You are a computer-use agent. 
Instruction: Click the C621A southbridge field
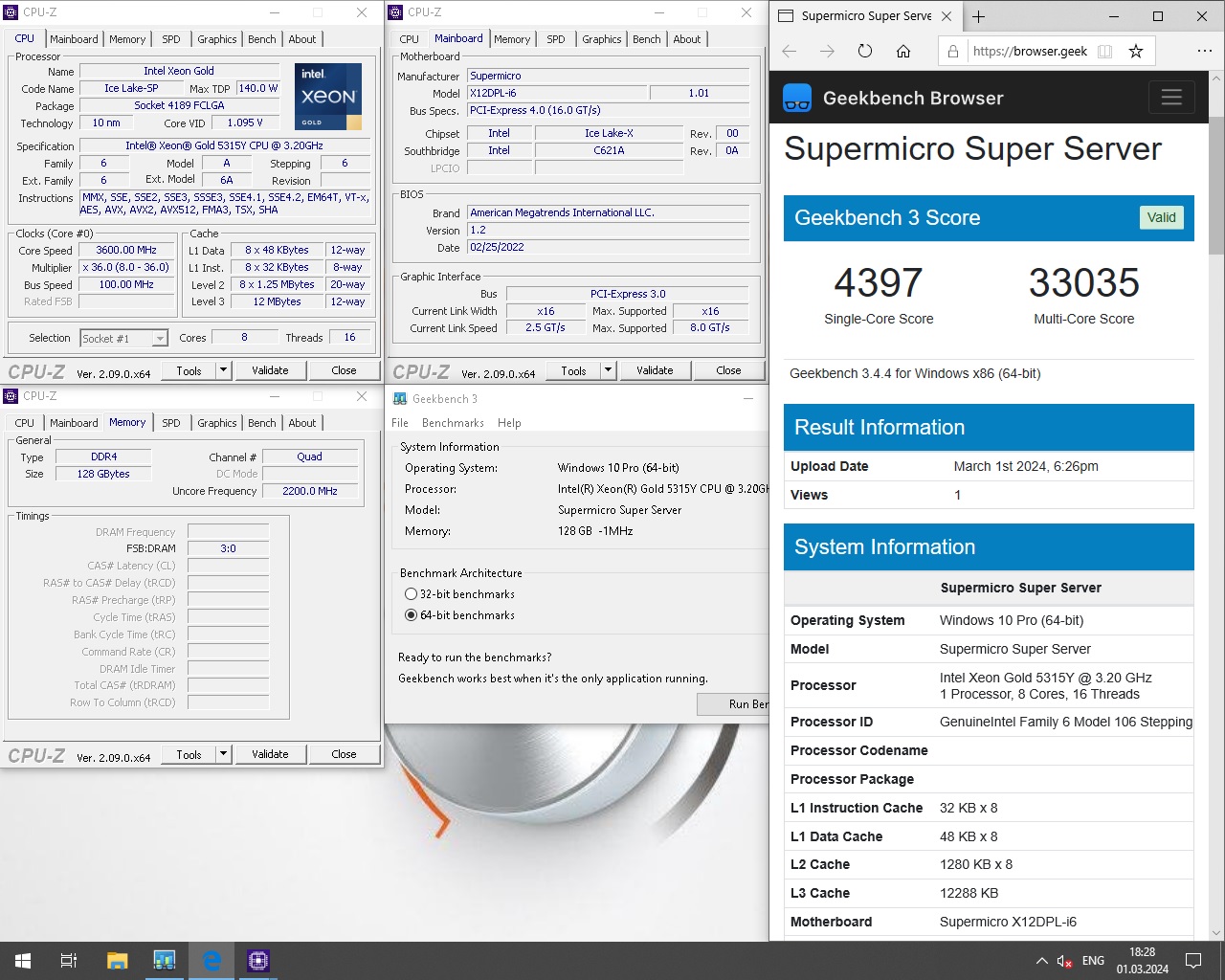609,150
